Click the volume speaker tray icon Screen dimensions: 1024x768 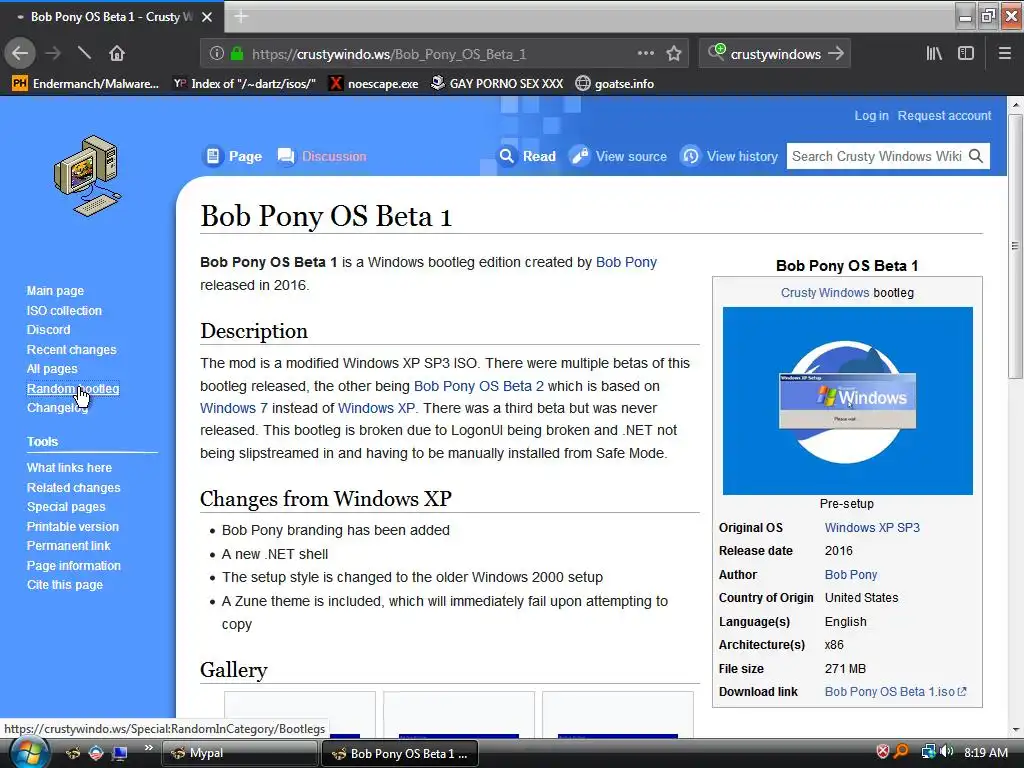point(947,752)
